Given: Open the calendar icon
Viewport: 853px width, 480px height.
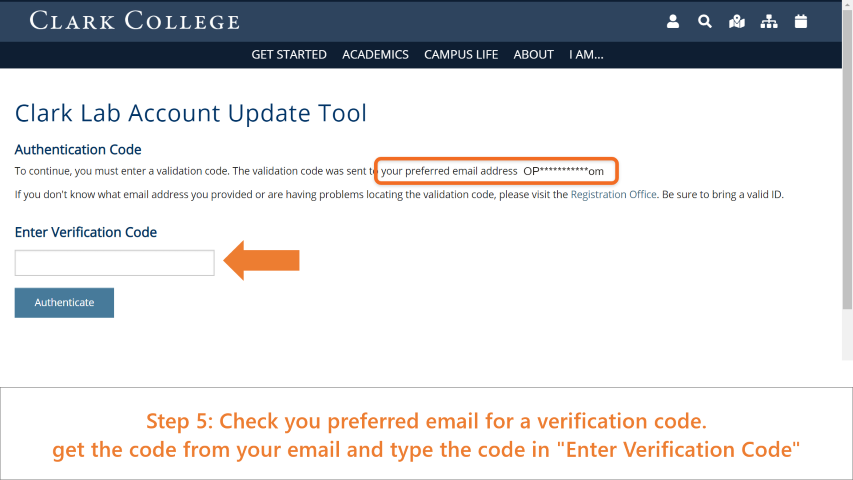Looking at the screenshot, I should tap(801, 22).
